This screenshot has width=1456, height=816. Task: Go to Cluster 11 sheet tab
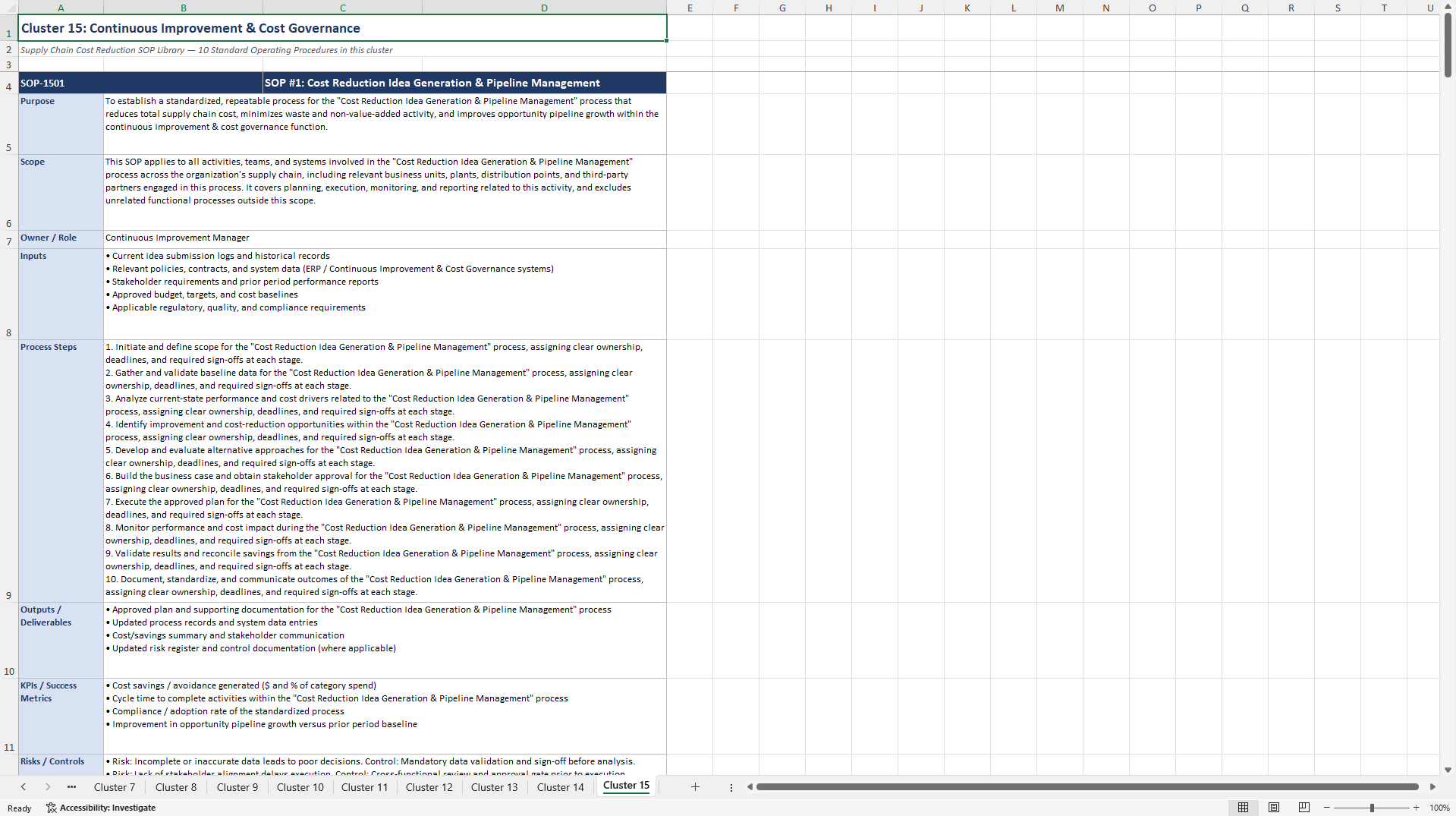point(364,787)
